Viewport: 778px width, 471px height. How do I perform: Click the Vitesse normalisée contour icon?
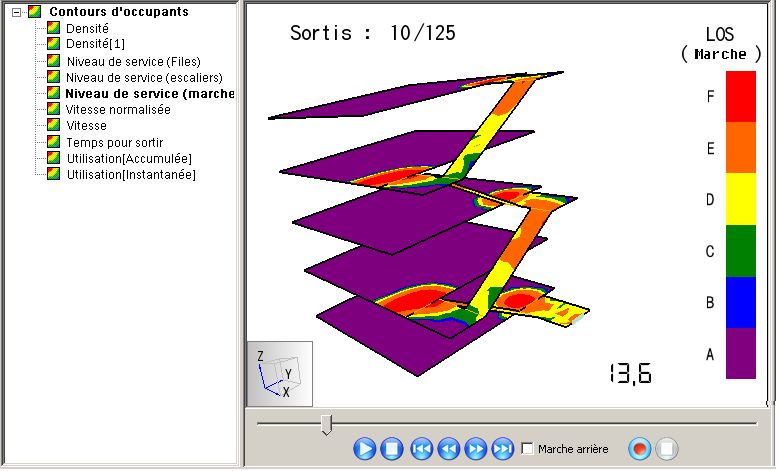coord(54,109)
